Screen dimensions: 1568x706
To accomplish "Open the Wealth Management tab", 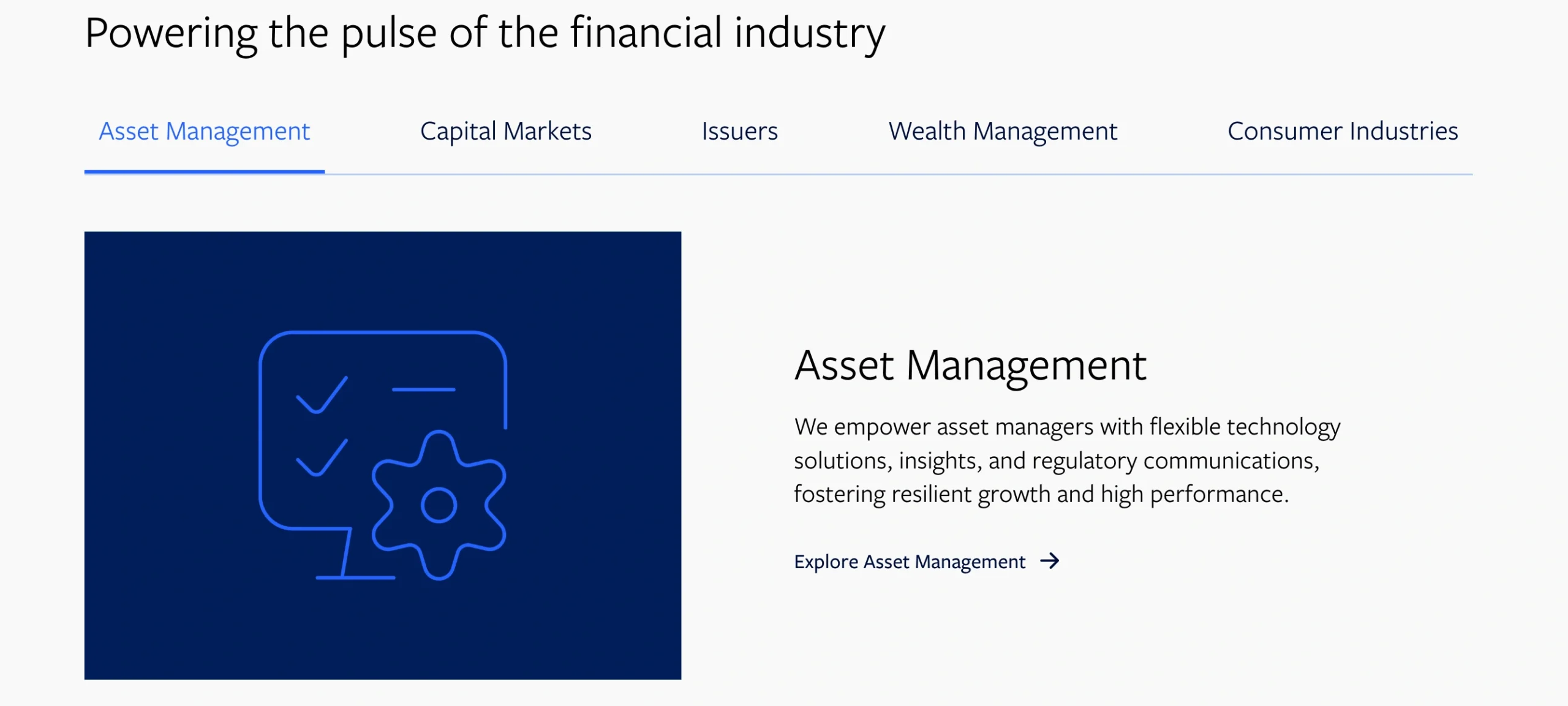I will tap(1003, 132).
